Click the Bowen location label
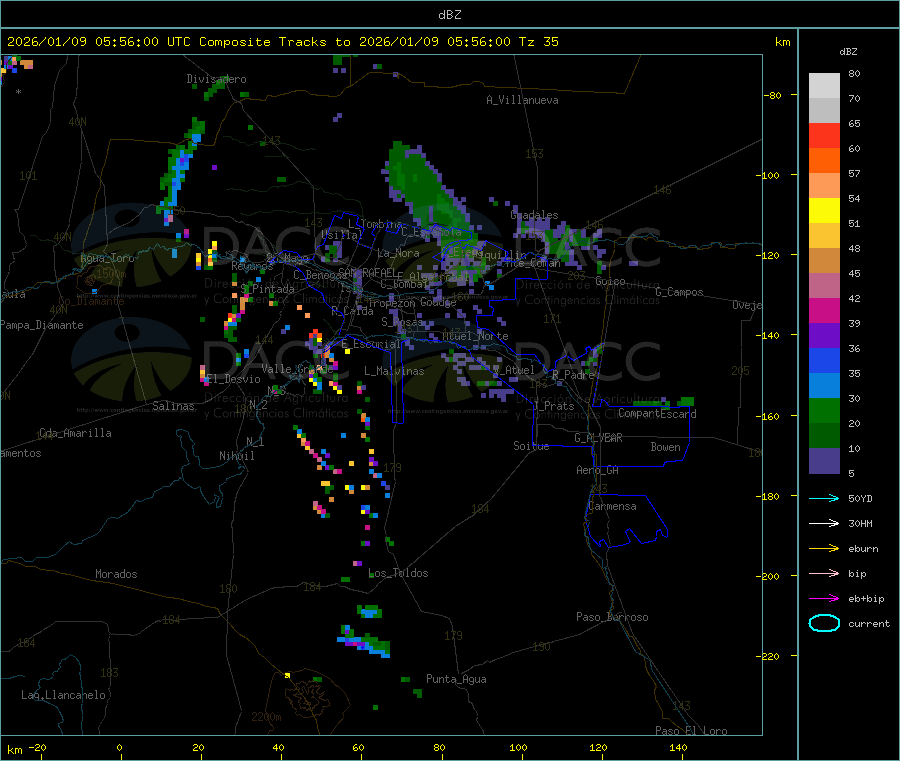This screenshot has width=900, height=761. 666,447
